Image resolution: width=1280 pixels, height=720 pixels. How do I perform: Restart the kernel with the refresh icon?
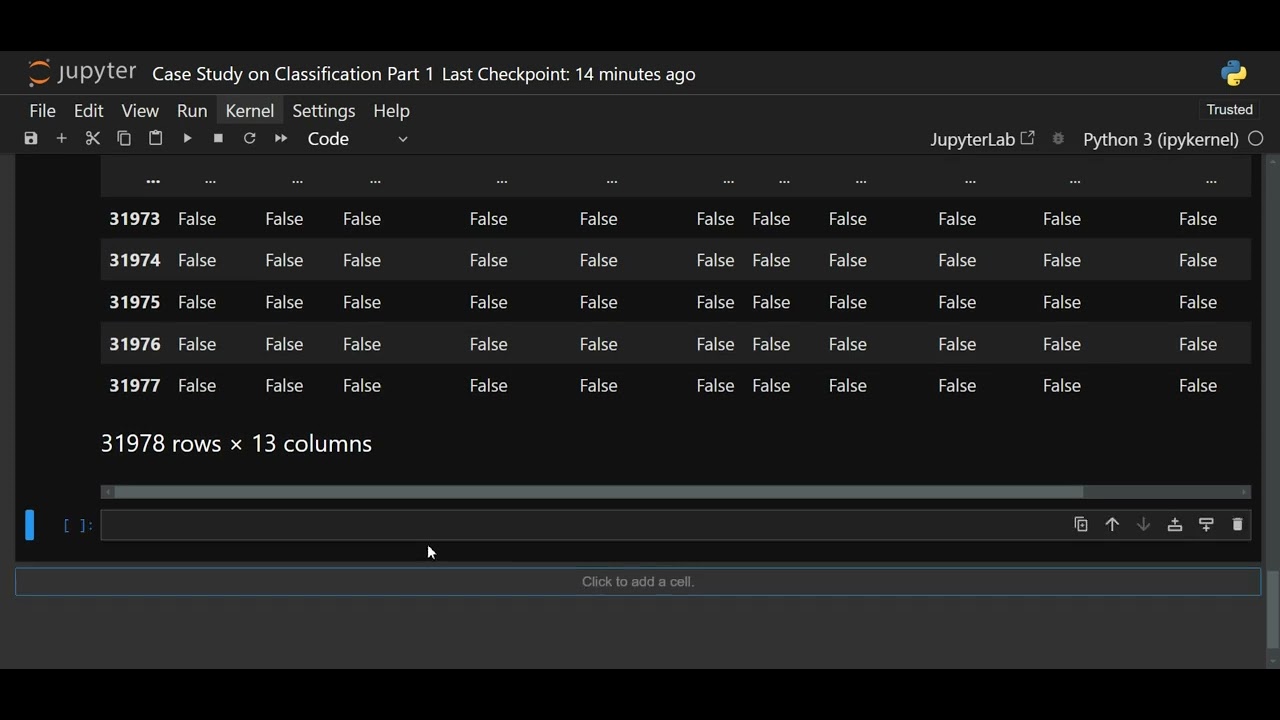(250, 139)
